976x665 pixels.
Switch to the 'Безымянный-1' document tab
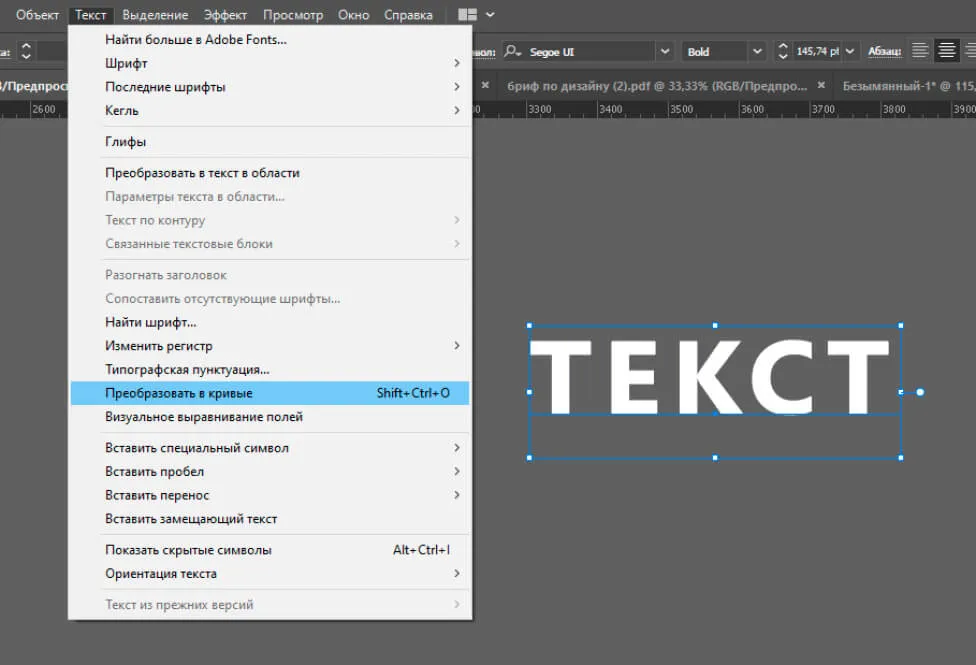click(x=905, y=86)
